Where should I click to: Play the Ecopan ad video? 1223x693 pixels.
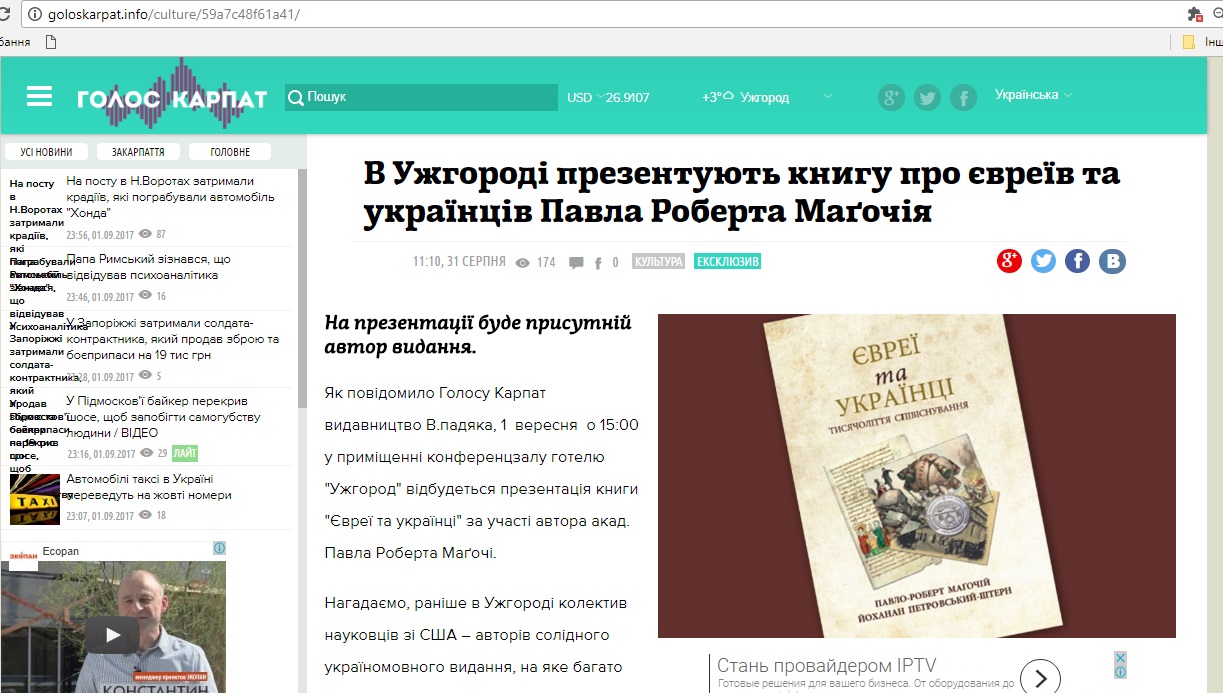112,635
